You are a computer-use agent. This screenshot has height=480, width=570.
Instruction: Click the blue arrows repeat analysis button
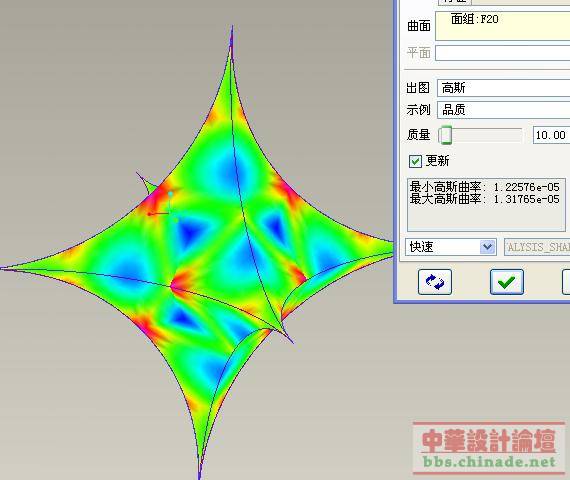[x=435, y=282]
